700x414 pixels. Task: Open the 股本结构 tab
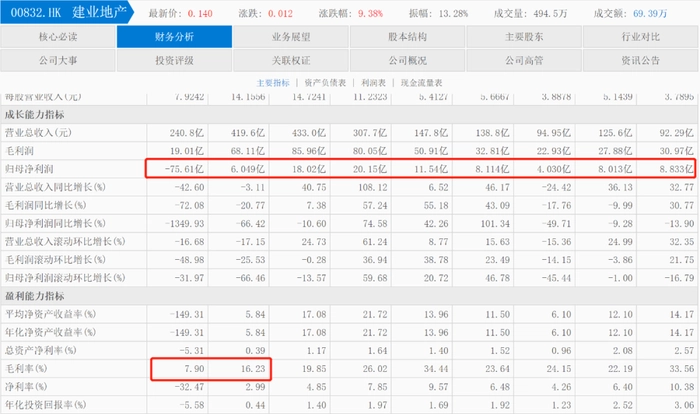point(407,37)
